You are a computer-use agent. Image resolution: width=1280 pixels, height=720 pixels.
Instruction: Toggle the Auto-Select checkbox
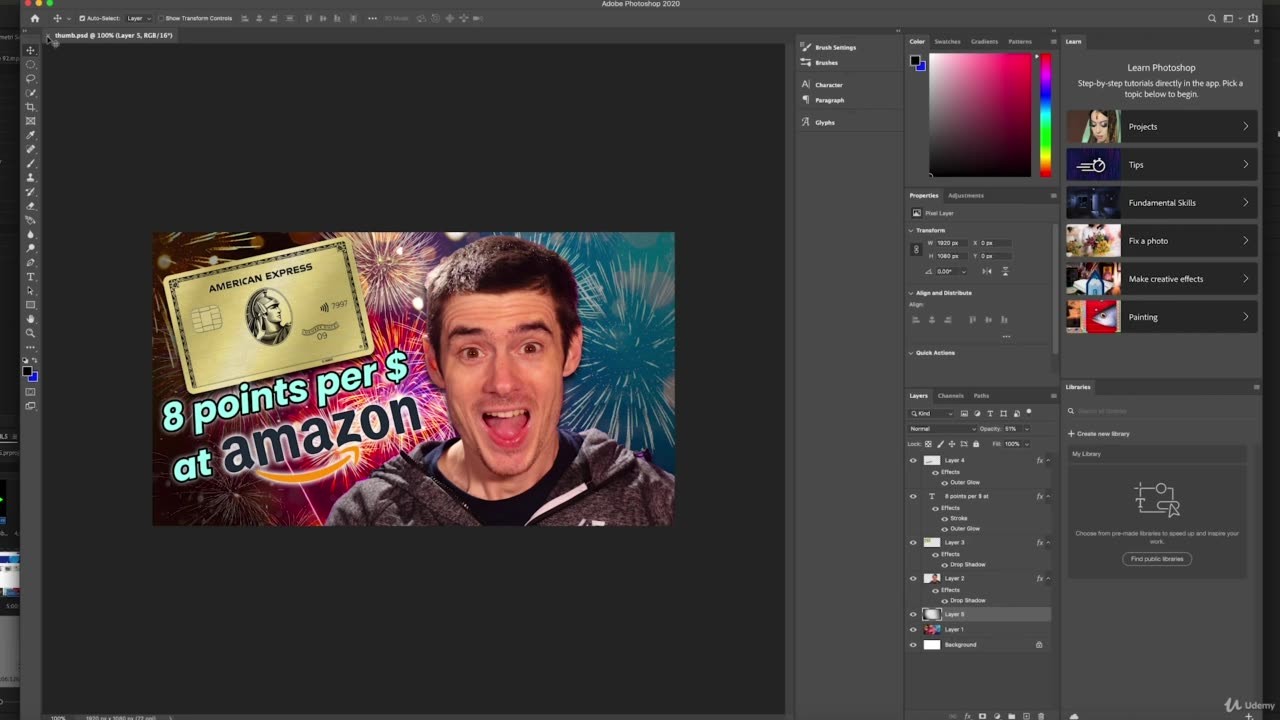point(82,18)
